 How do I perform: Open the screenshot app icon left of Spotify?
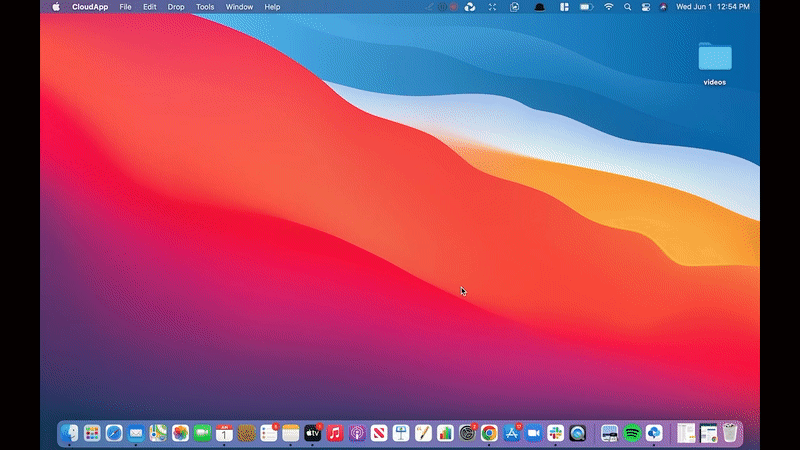(x=609, y=433)
